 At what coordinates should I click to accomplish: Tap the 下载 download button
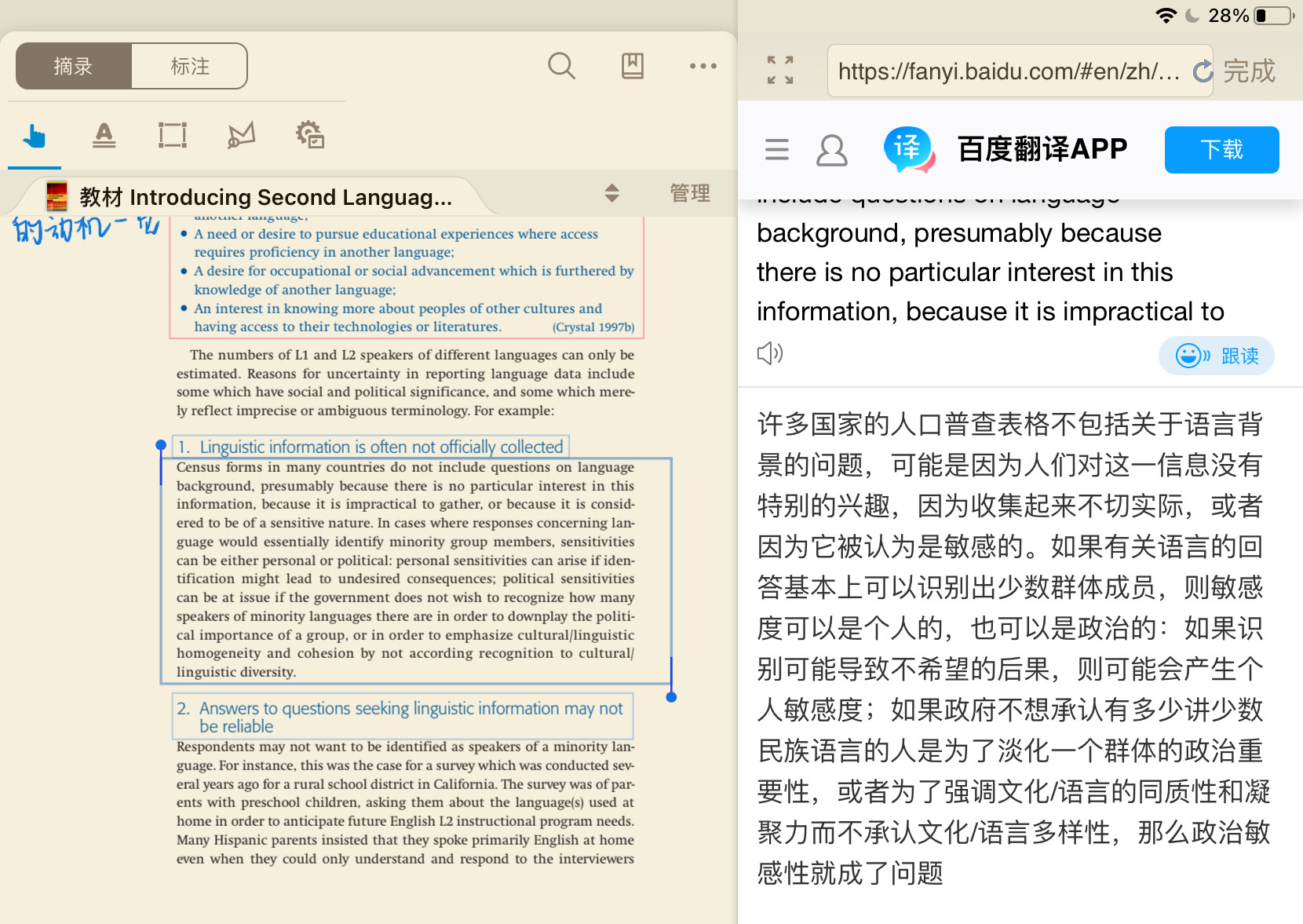1221,149
